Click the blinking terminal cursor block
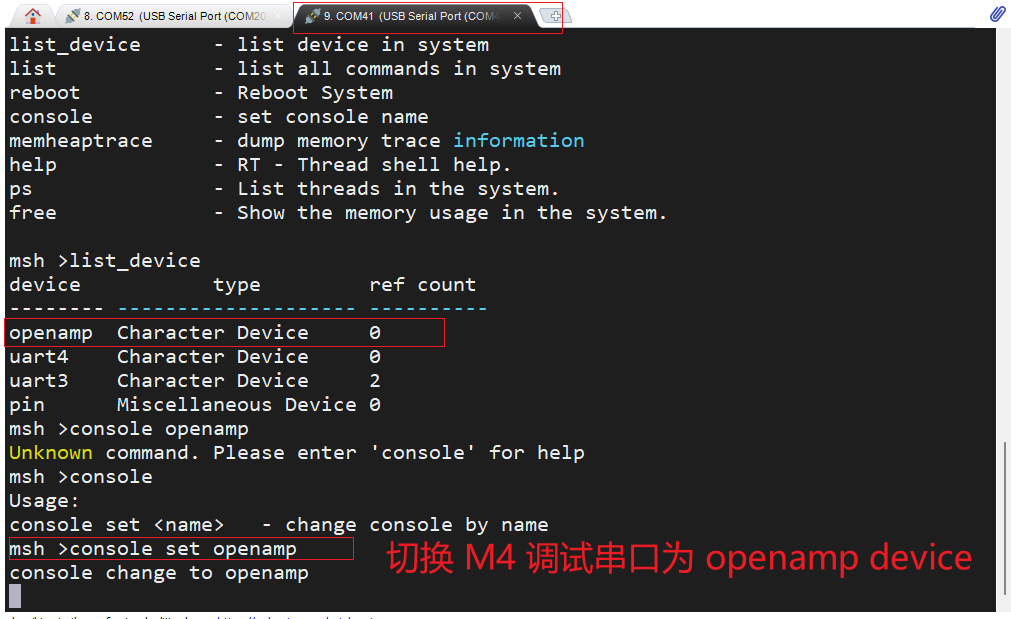This screenshot has width=1011, height=619. 13,595
